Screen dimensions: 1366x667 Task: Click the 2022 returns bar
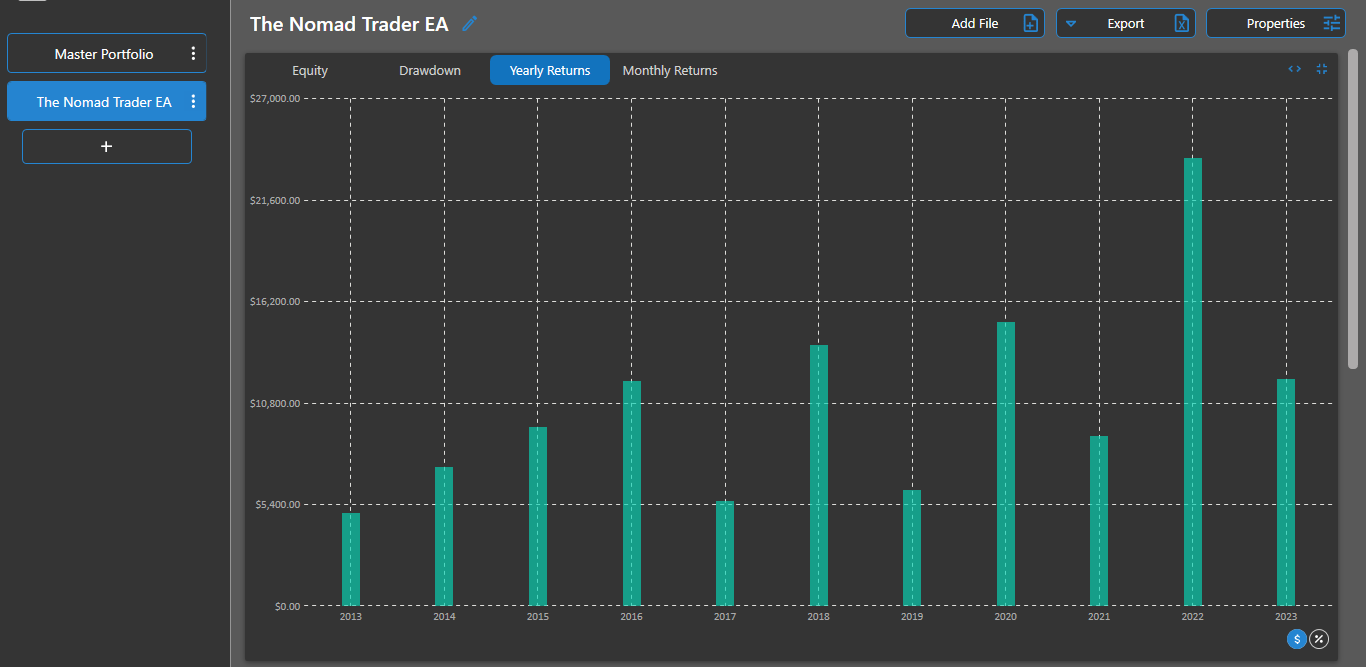(x=1192, y=380)
